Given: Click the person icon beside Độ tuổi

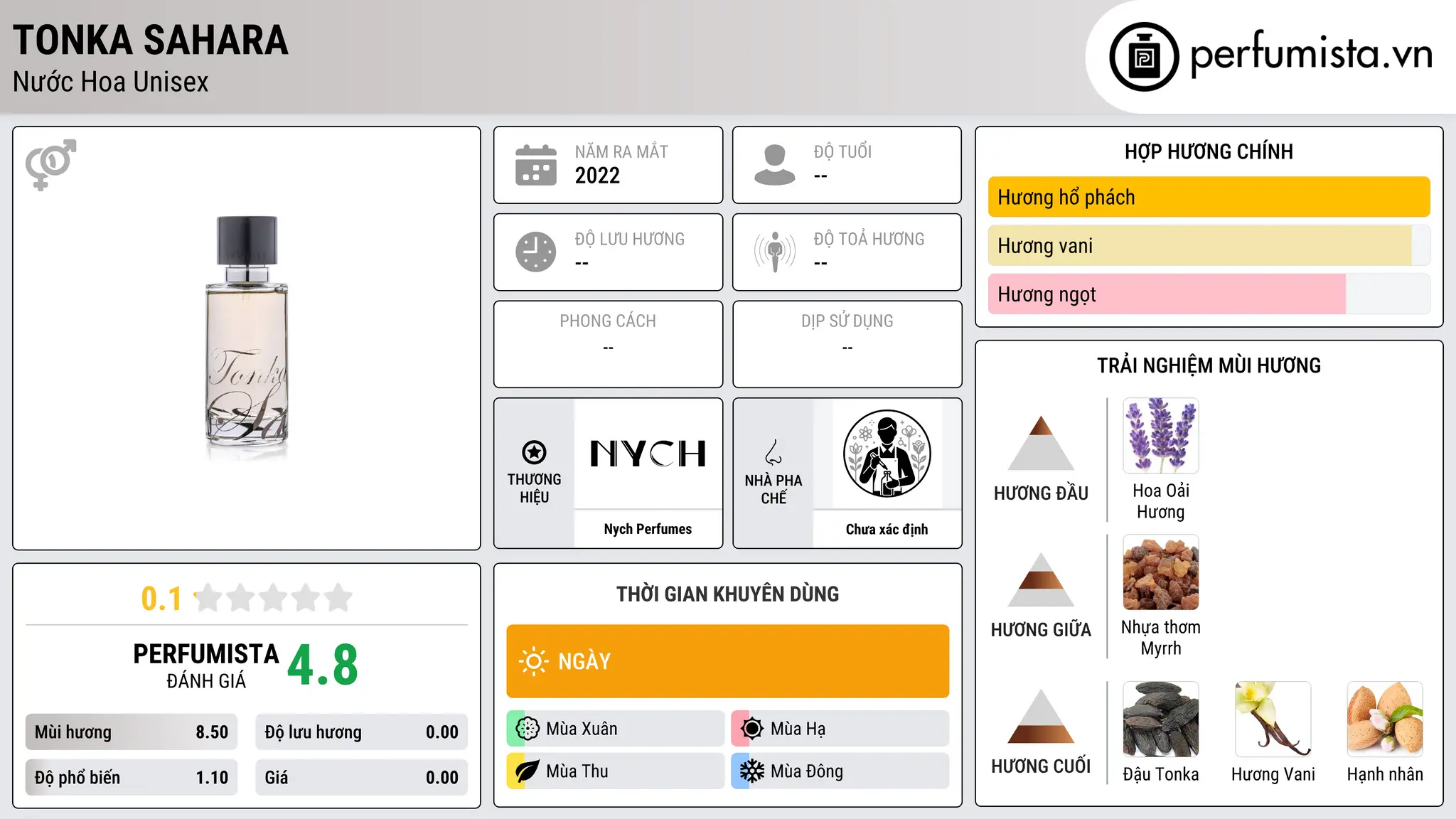Looking at the screenshot, I should [775, 165].
